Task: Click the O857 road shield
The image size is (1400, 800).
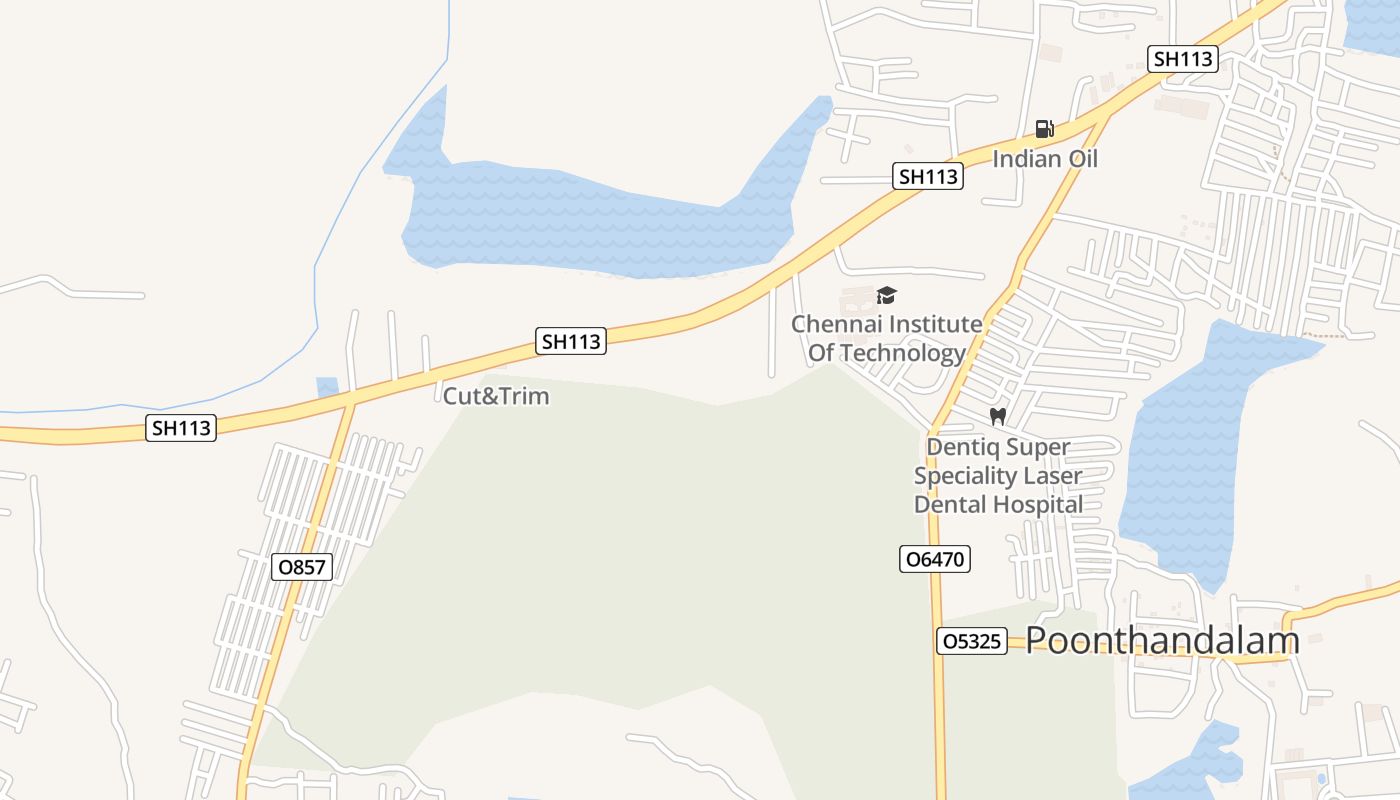Action: tap(301, 567)
